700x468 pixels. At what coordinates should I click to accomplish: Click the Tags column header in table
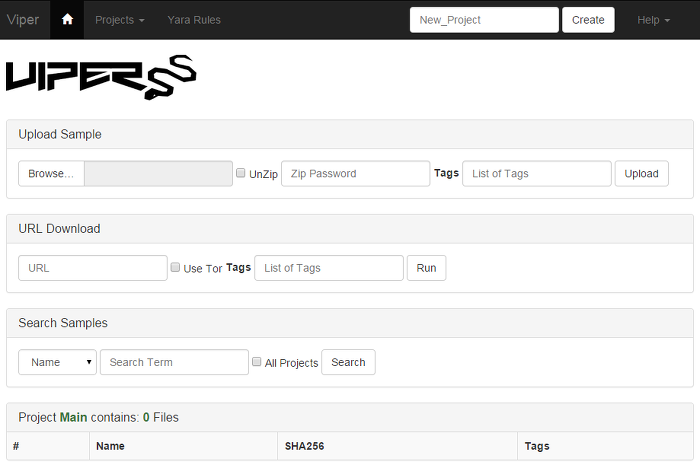coord(537,446)
